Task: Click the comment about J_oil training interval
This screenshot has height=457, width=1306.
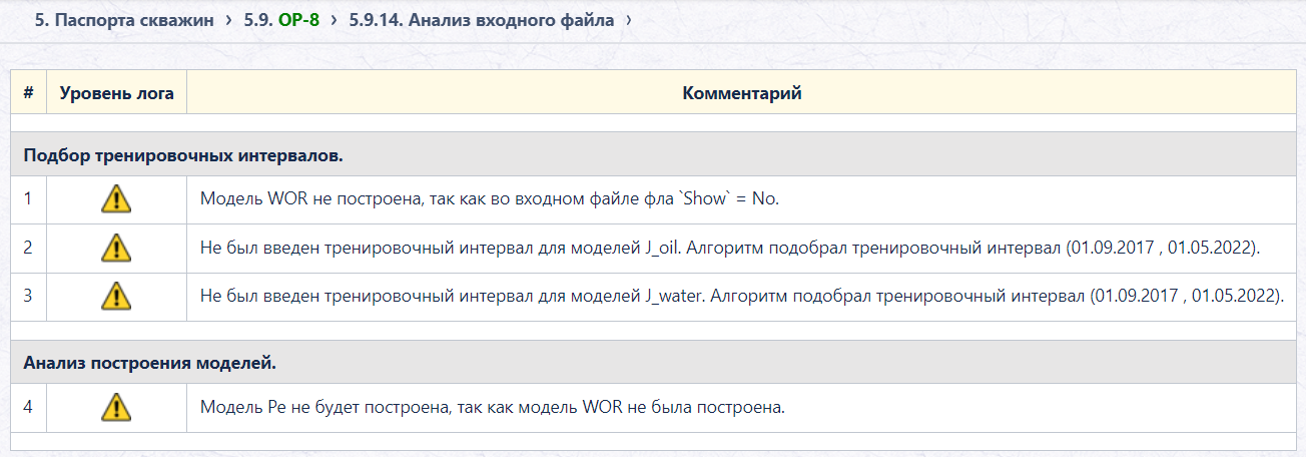Action: (x=729, y=247)
